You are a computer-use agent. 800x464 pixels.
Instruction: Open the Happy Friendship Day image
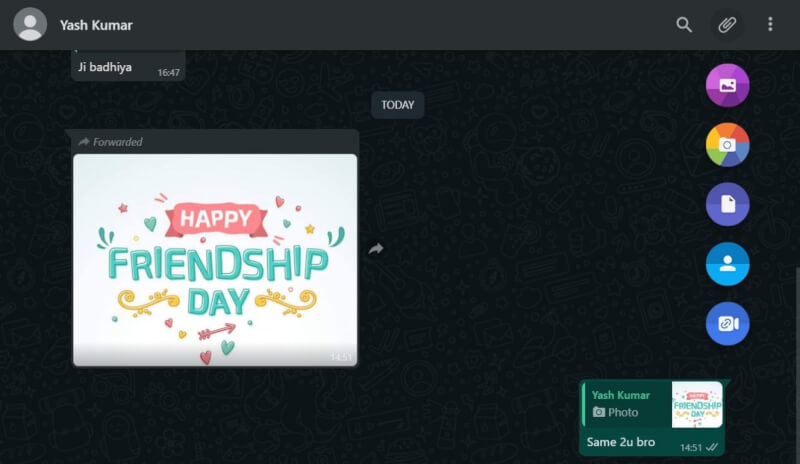215,260
